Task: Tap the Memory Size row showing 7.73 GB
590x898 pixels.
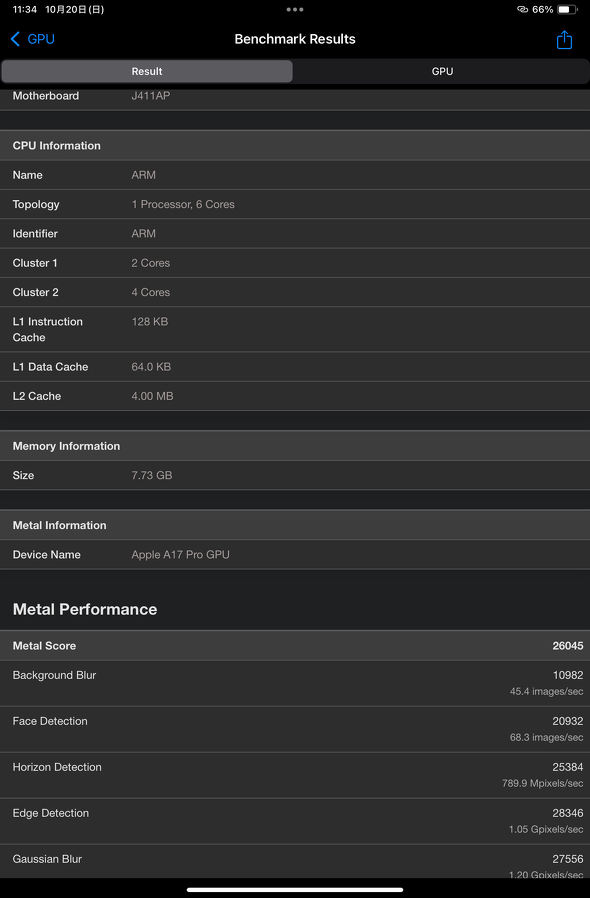Action: point(295,475)
